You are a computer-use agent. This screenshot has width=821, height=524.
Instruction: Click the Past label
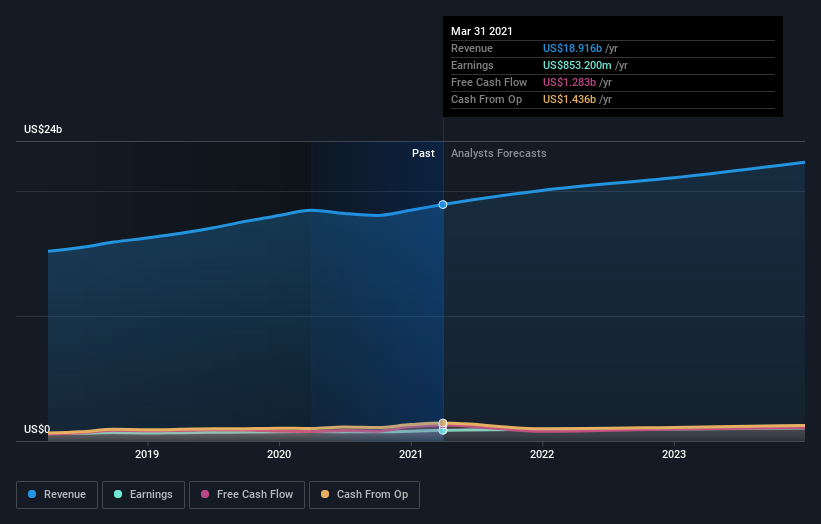click(423, 153)
